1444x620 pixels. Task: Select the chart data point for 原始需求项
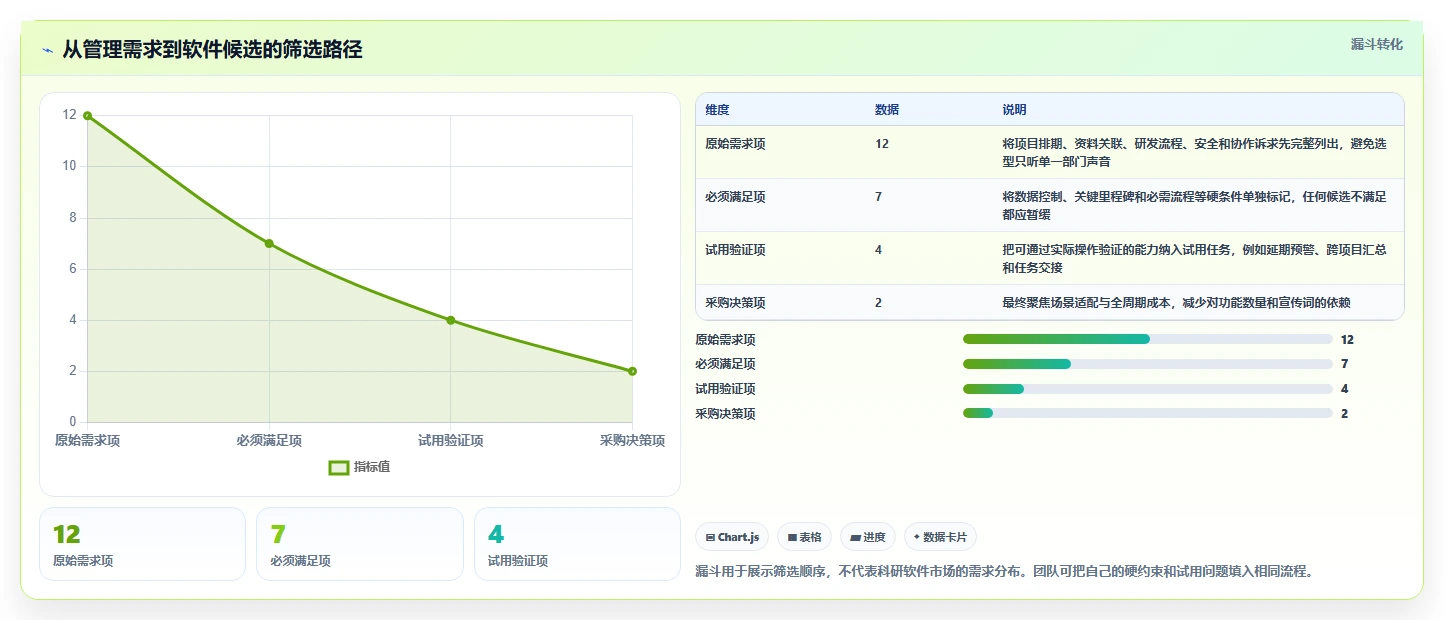coord(87,116)
